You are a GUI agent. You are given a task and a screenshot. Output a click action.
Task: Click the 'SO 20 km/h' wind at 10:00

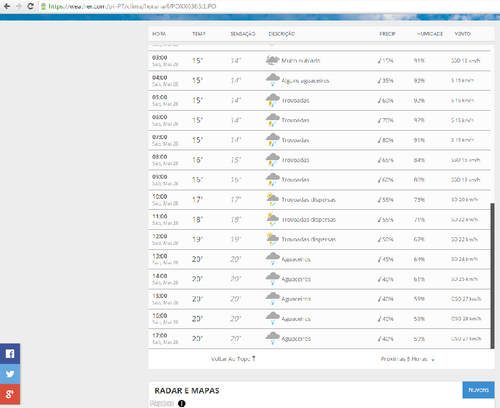[x=465, y=200]
